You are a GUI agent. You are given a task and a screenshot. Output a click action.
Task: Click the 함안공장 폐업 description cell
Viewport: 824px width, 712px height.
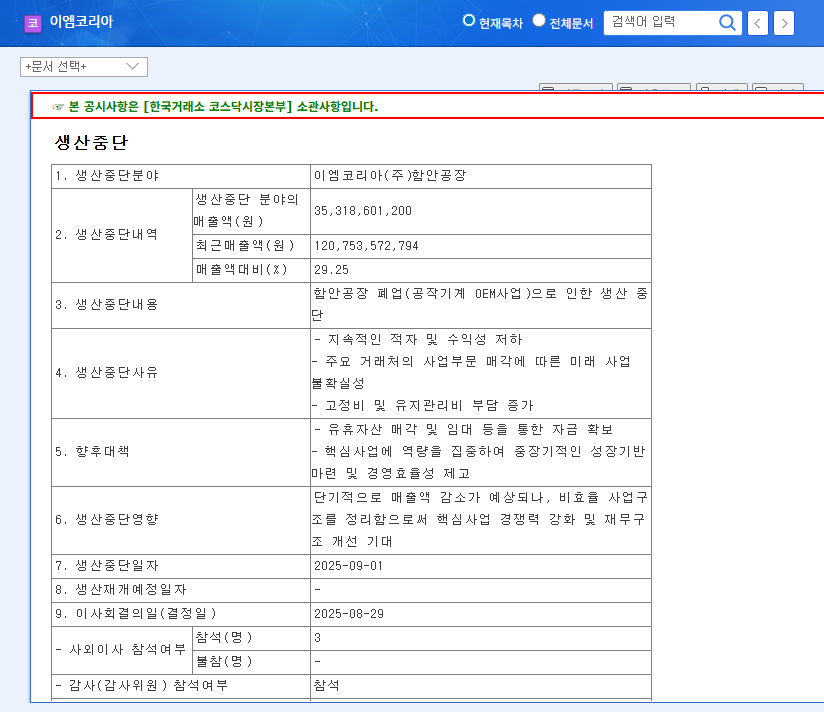[x=480, y=304]
